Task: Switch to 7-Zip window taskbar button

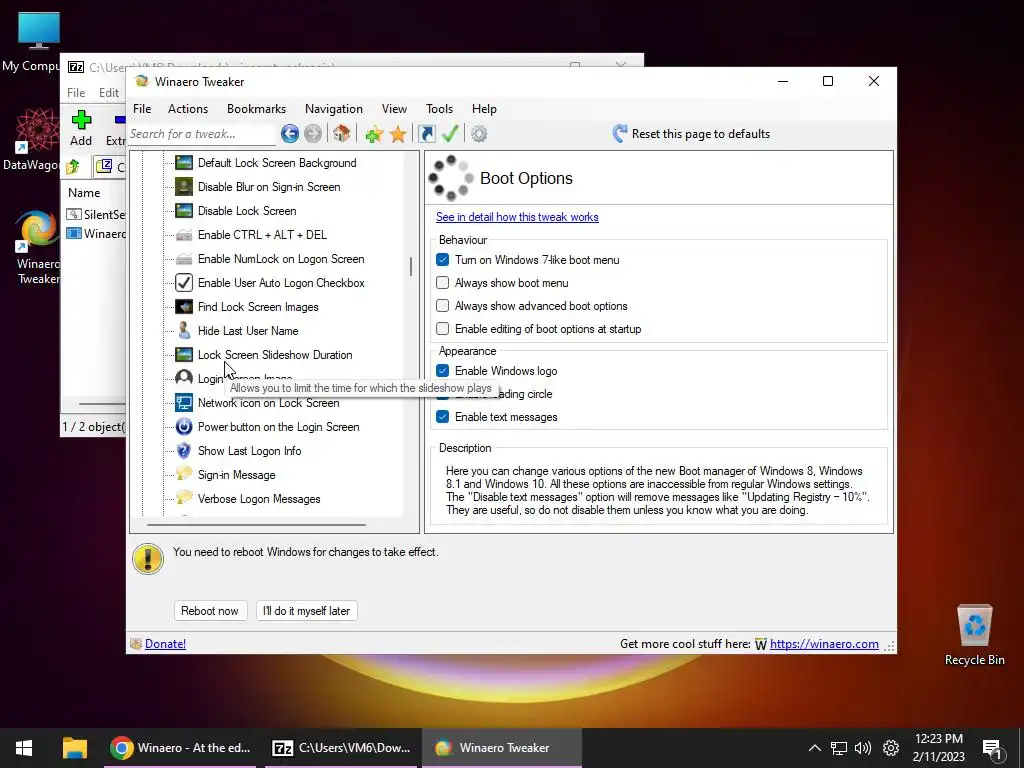Action: tap(341, 748)
